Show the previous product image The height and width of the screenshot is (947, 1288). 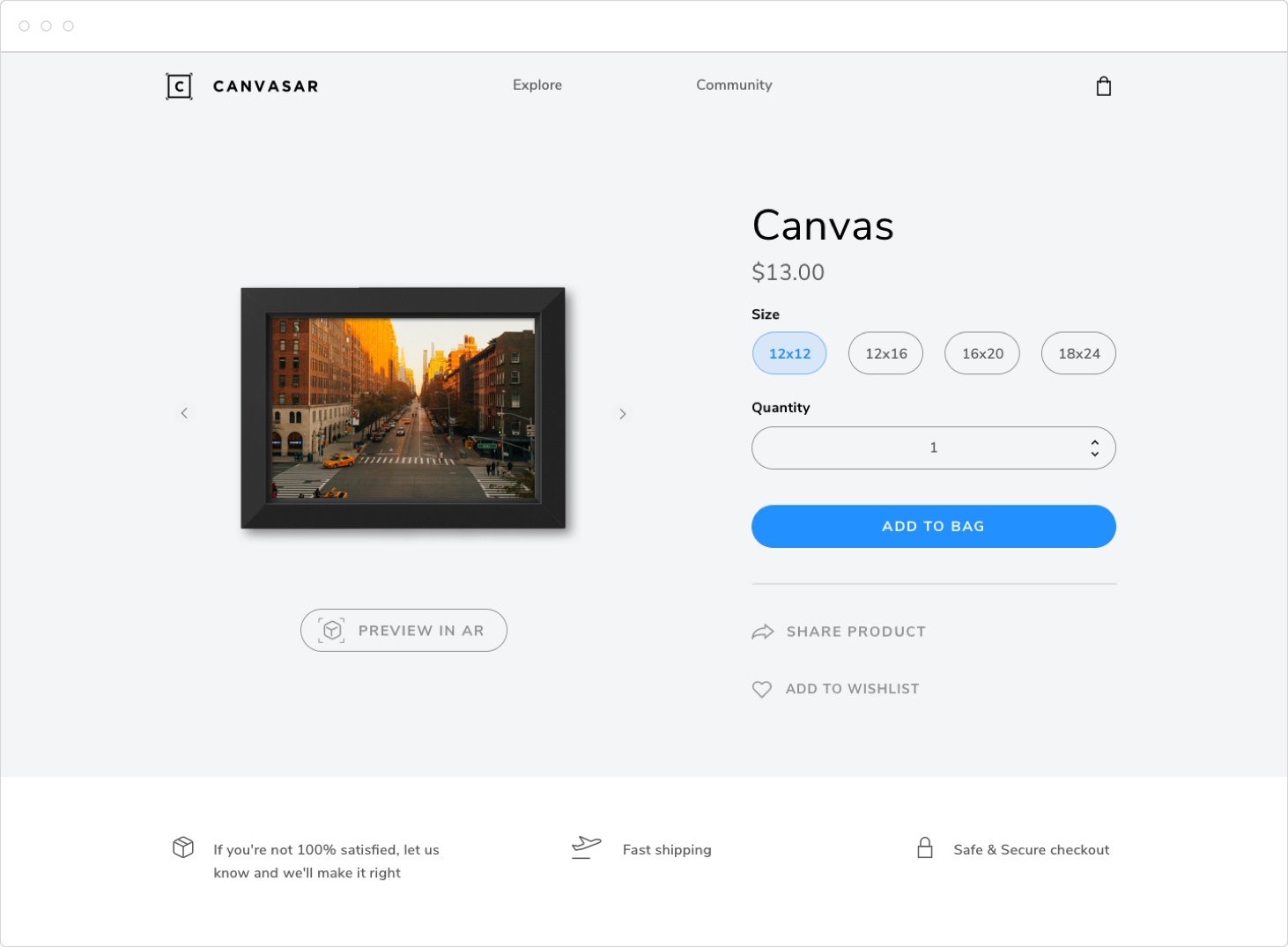coord(184,413)
